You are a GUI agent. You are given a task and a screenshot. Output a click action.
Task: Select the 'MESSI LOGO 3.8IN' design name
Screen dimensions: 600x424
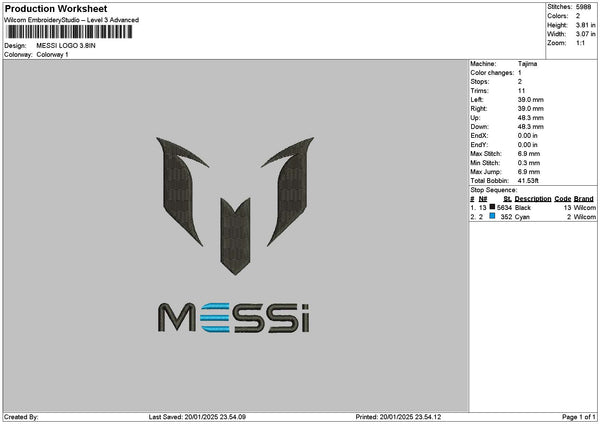66,46
